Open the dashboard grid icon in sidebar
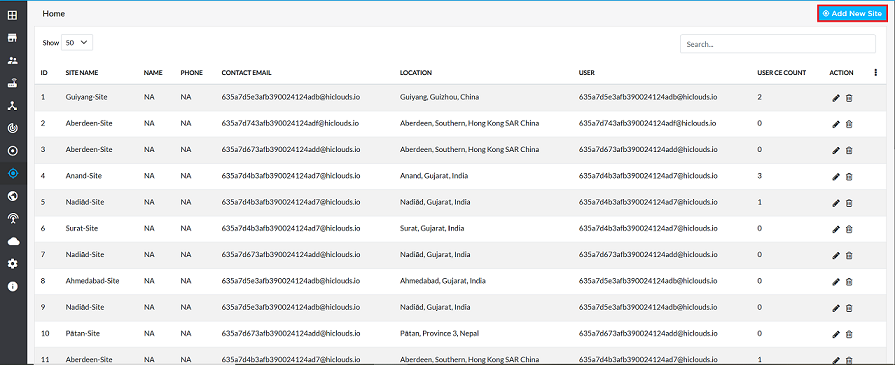This screenshot has height=365, width=895. 13,15
